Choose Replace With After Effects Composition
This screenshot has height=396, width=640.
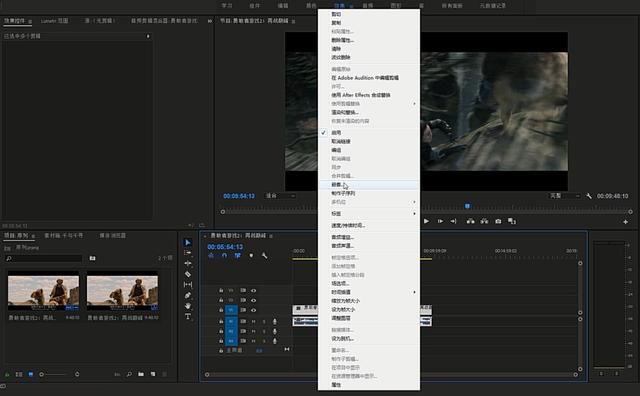pos(369,95)
